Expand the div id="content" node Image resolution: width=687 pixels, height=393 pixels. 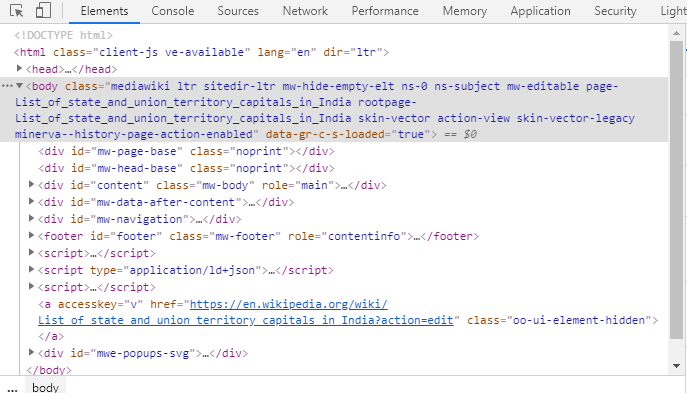click(x=31, y=184)
